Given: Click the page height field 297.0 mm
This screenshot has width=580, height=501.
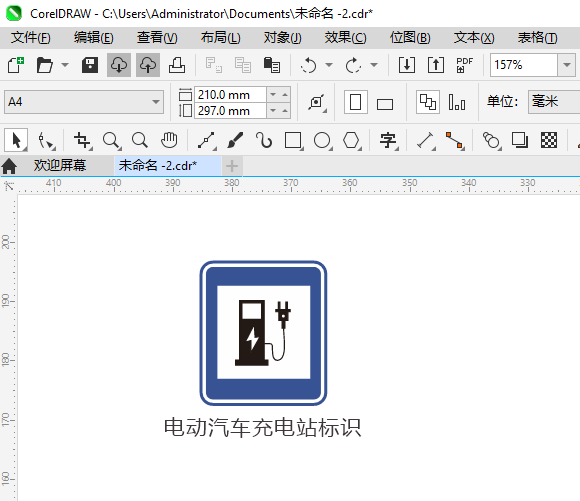Looking at the screenshot, I should click(x=230, y=111).
